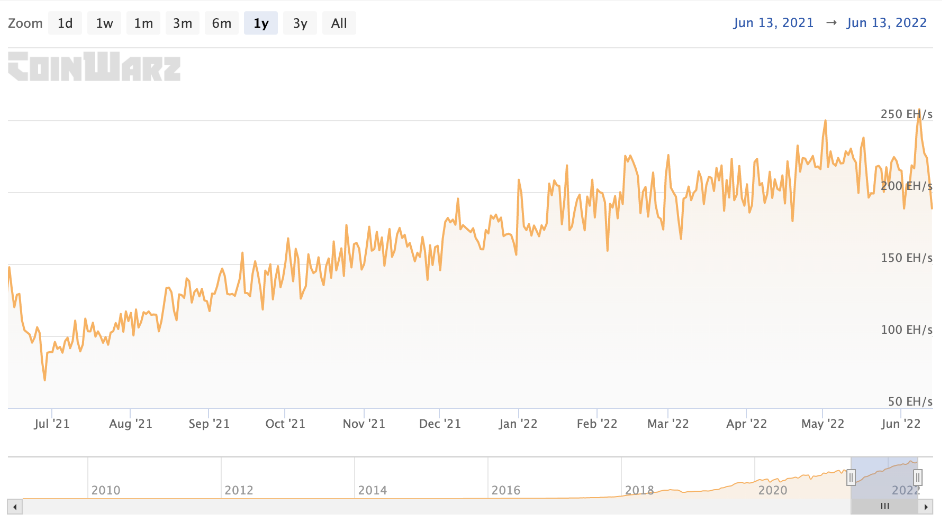The width and height of the screenshot is (942, 521).
Task: Click the highlighted navigator selection window
Action: pyautogui.click(x=884, y=478)
